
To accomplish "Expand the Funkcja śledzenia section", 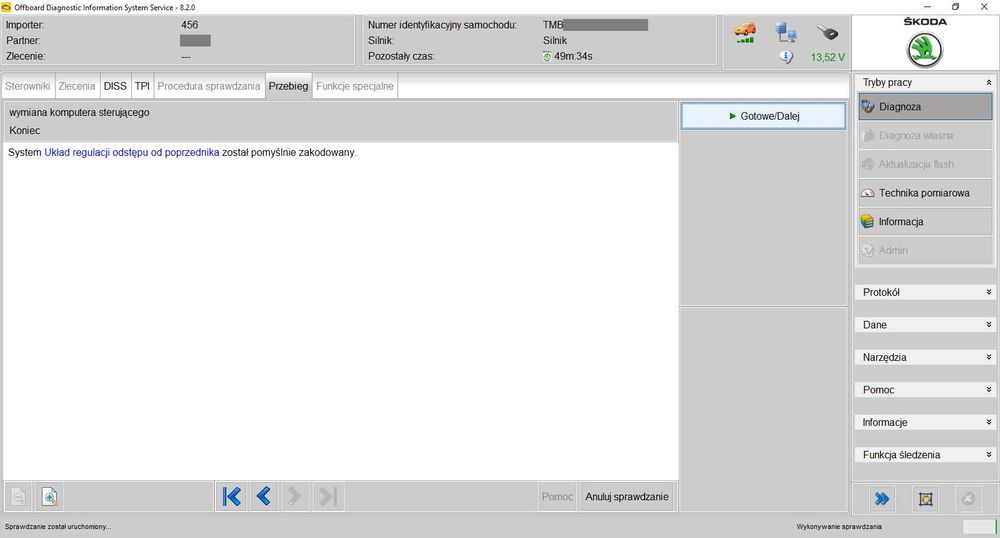I will click(x=988, y=454).
